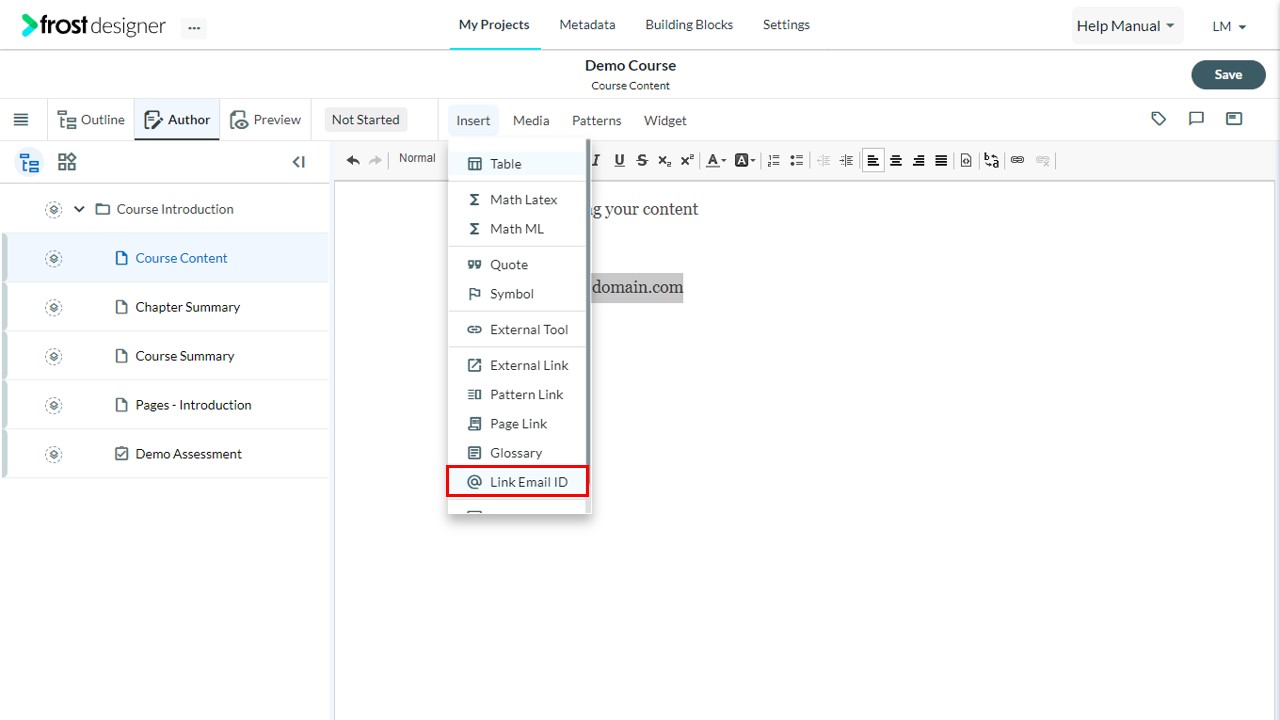The width and height of the screenshot is (1280, 720).
Task: Center align the text
Action: coord(896,160)
